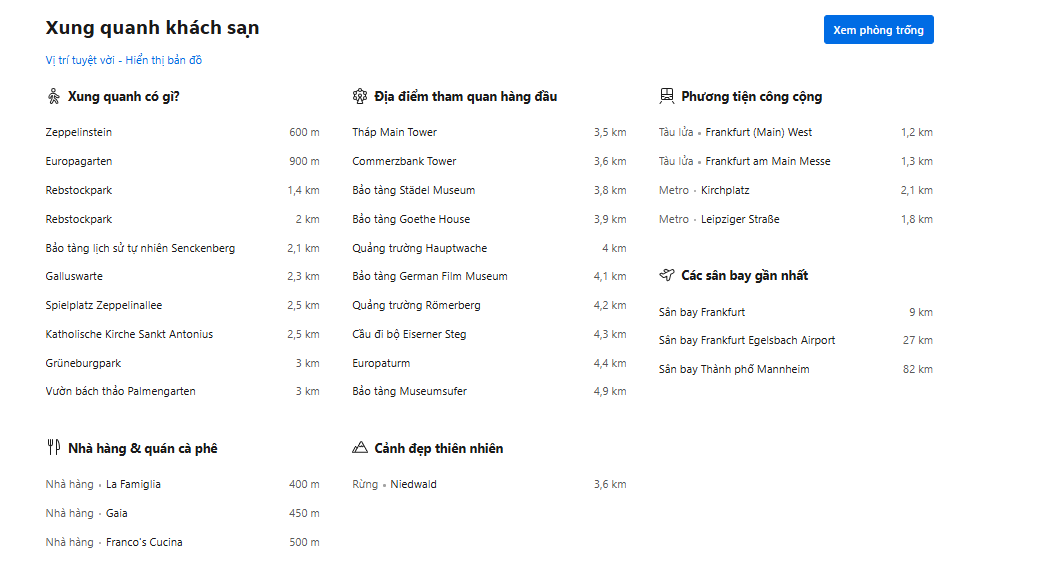The height and width of the screenshot is (568, 1049).
Task: Open the 'Vị trí tuyệt vời - Hiển thị bản đồ' link
Action: (x=124, y=60)
